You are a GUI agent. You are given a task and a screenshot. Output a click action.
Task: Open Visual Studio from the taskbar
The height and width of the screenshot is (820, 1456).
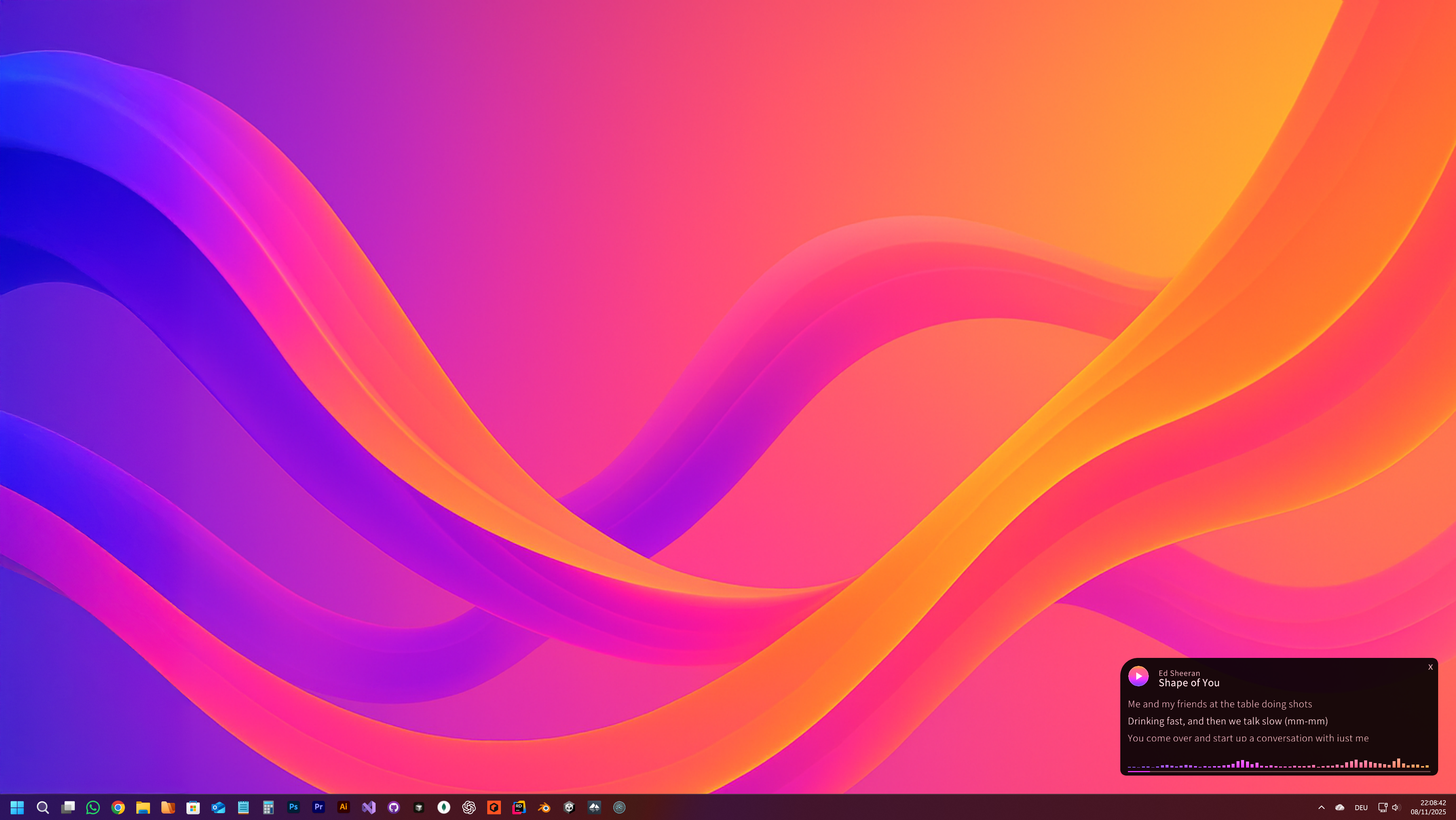coord(368,807)
